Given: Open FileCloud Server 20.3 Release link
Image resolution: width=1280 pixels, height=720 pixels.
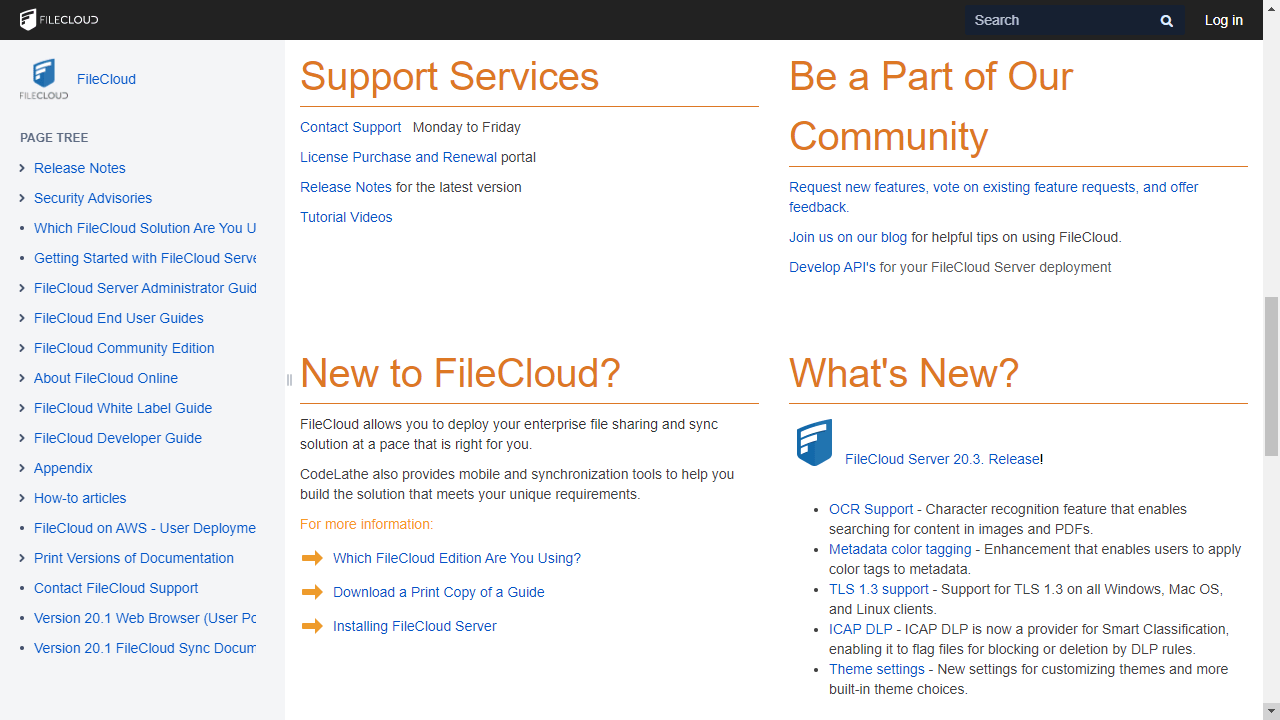Looking at the screenshot, I should (x=942, y=459).
